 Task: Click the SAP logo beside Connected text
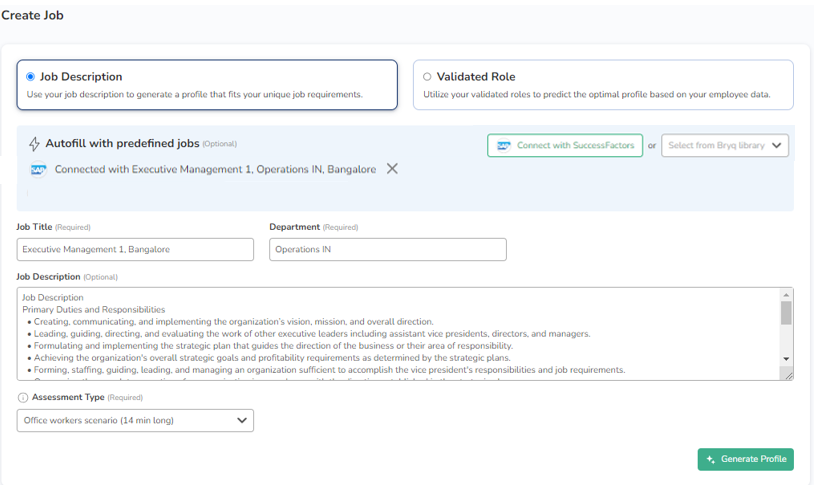(x=38, y=170)
